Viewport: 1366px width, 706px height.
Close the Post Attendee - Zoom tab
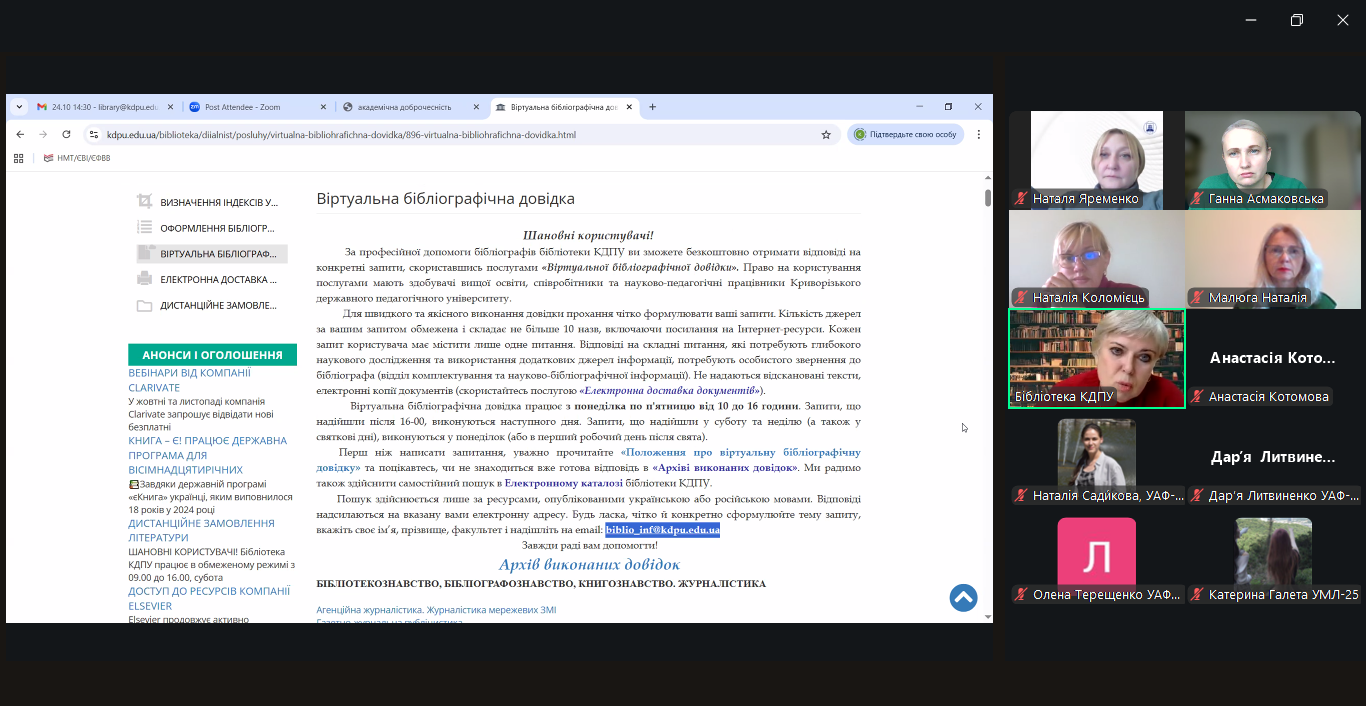(323, 107)
